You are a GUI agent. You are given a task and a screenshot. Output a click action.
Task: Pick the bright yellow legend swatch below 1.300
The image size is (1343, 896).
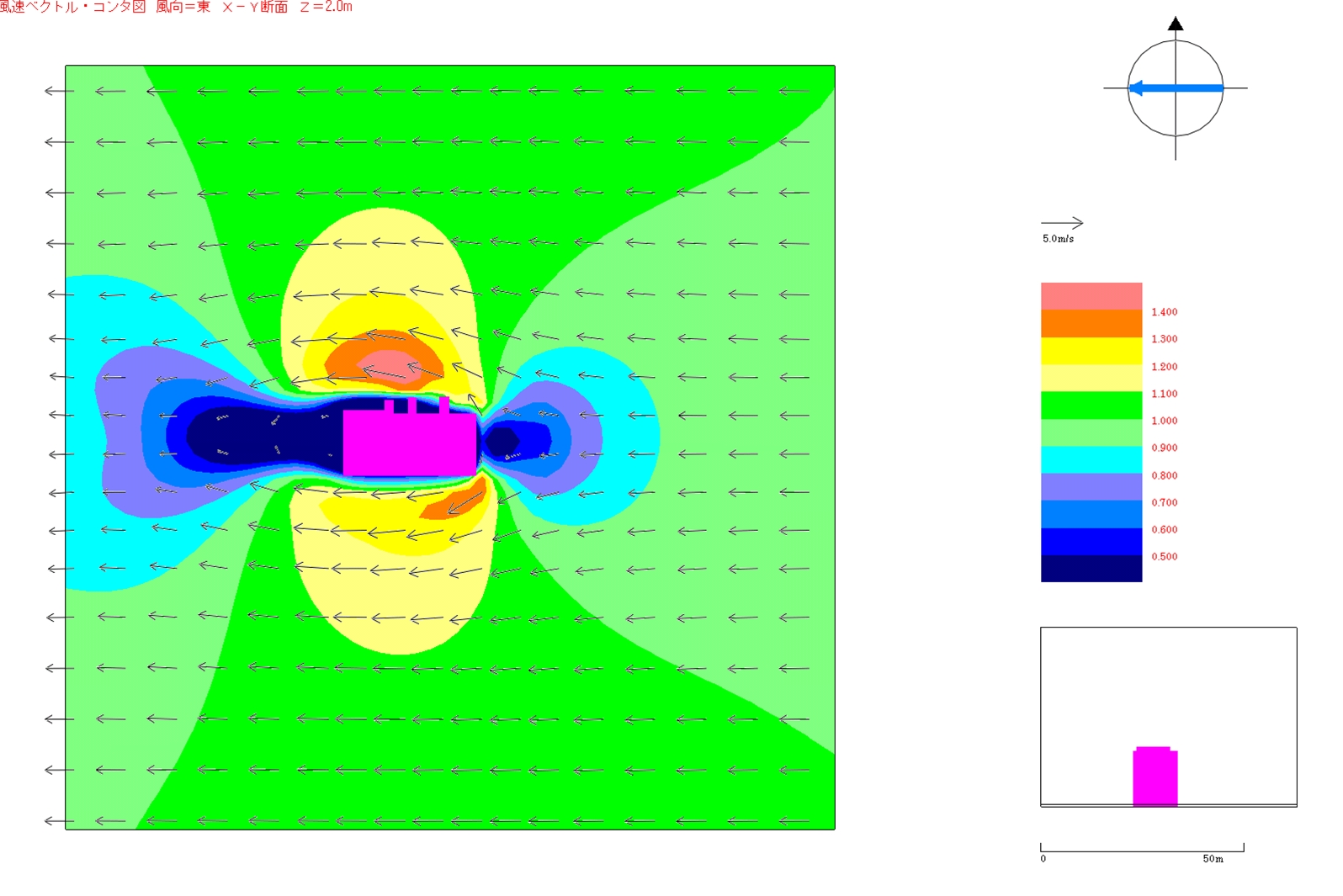1091,351
